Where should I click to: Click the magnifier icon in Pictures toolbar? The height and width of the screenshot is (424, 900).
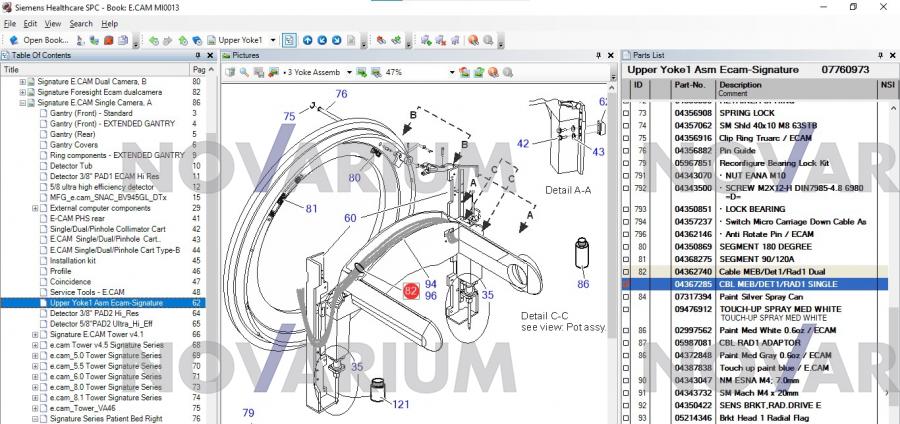tap(245, 72)
